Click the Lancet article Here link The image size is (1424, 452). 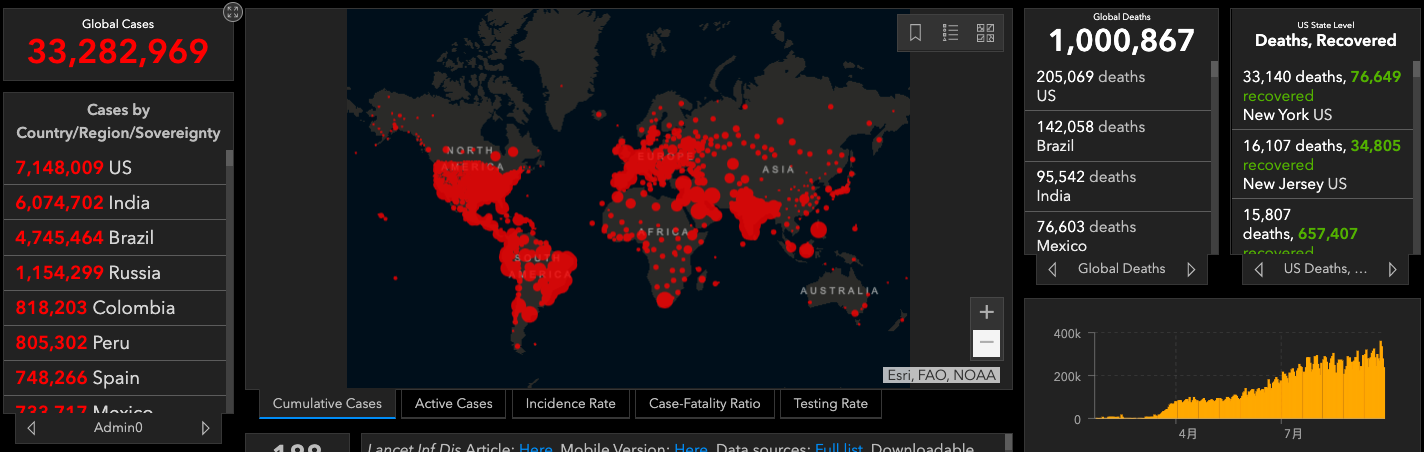(535, 447)
